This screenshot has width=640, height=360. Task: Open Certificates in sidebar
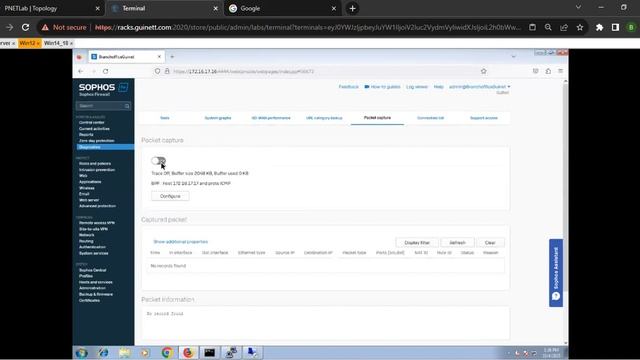[x=89, y=300]
